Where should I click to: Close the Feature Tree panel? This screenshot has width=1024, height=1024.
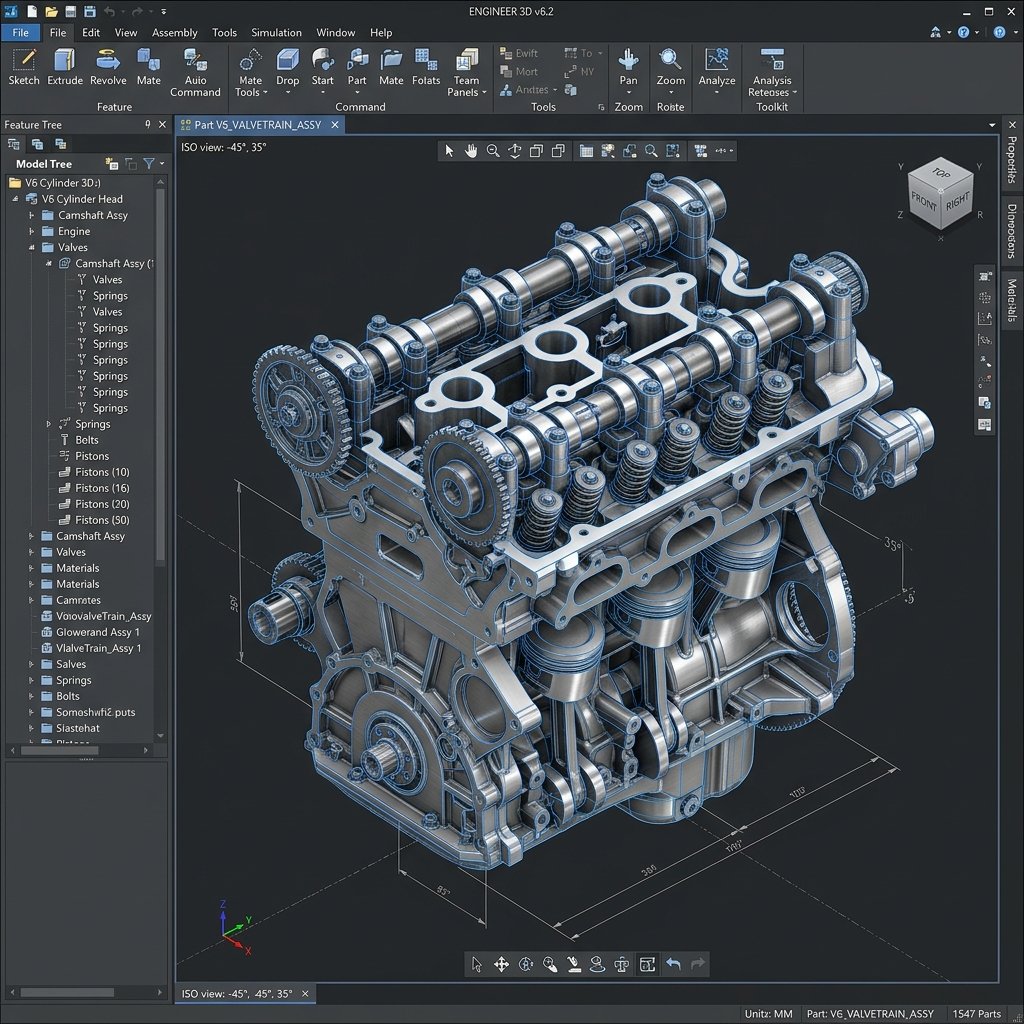162,124
